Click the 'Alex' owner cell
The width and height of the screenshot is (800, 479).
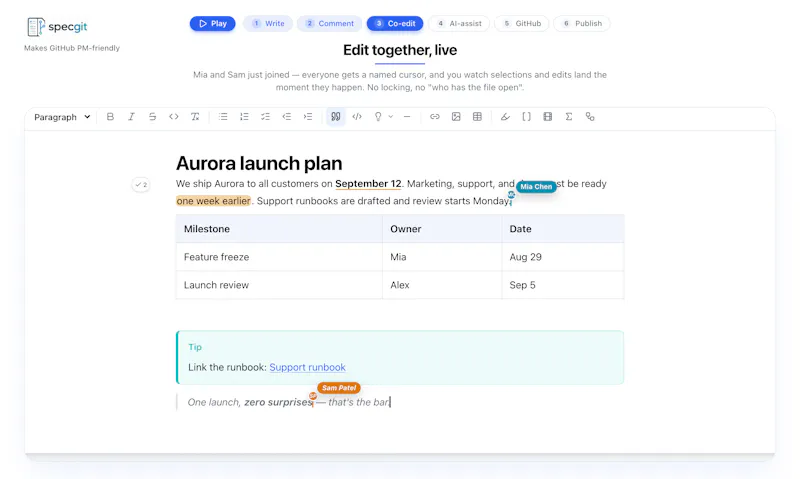pos(442,285)
